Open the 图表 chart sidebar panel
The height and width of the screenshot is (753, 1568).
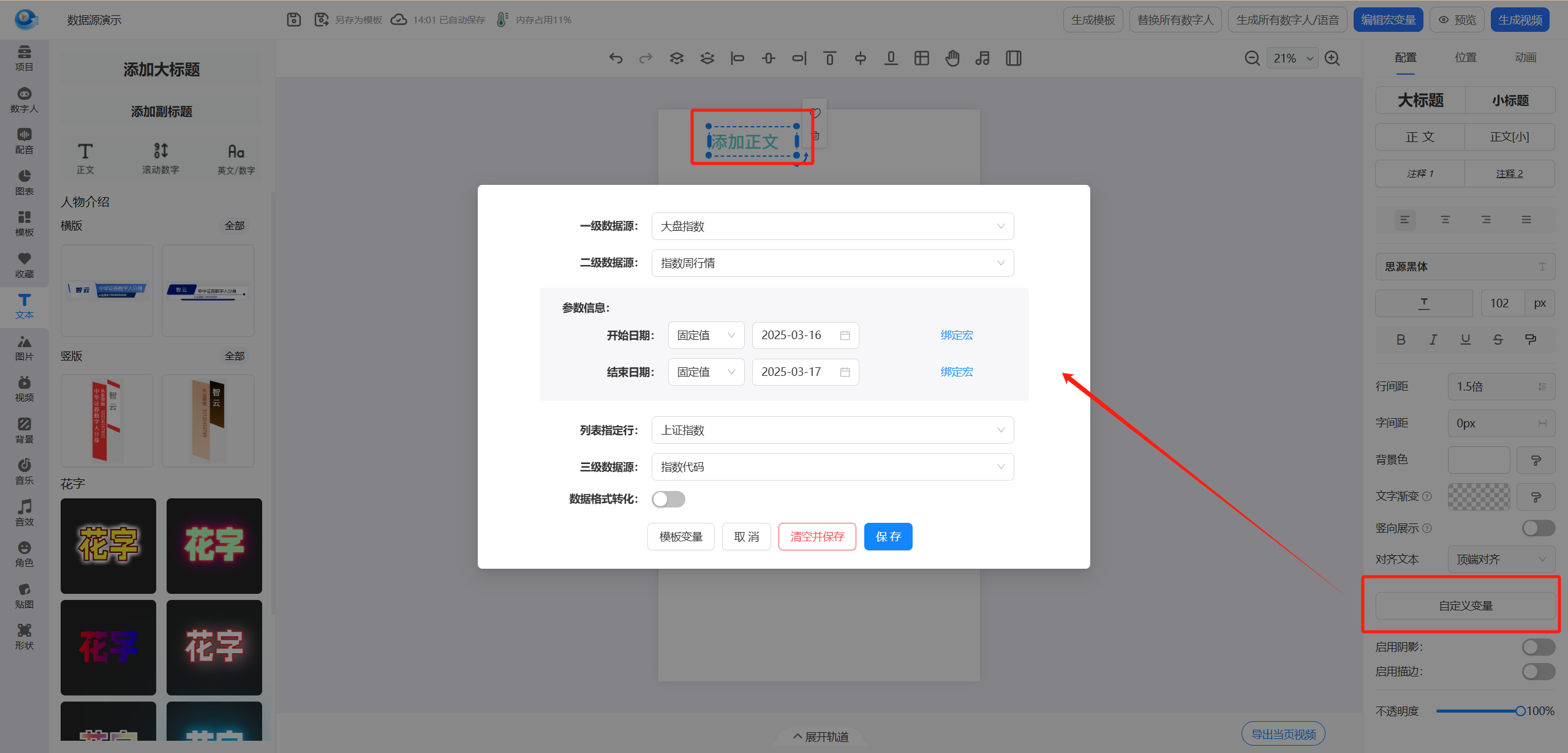[x=24, y=182]
